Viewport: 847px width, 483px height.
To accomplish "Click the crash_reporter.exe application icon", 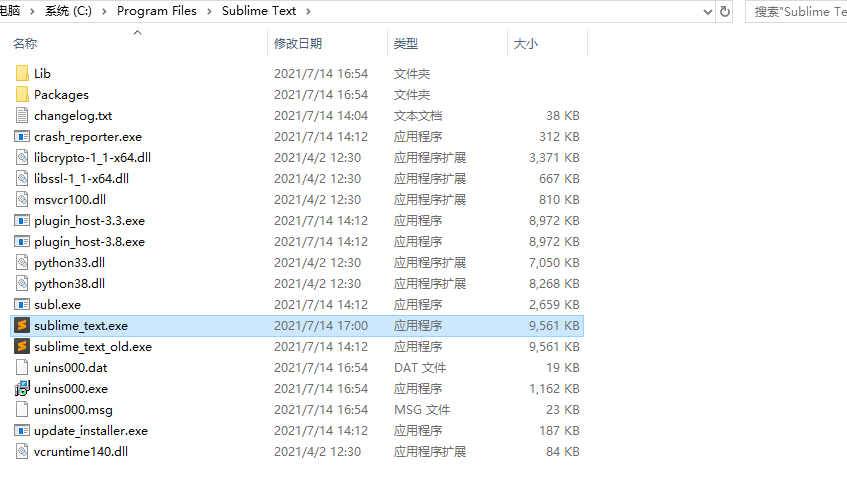I will (x=22, y=137).
